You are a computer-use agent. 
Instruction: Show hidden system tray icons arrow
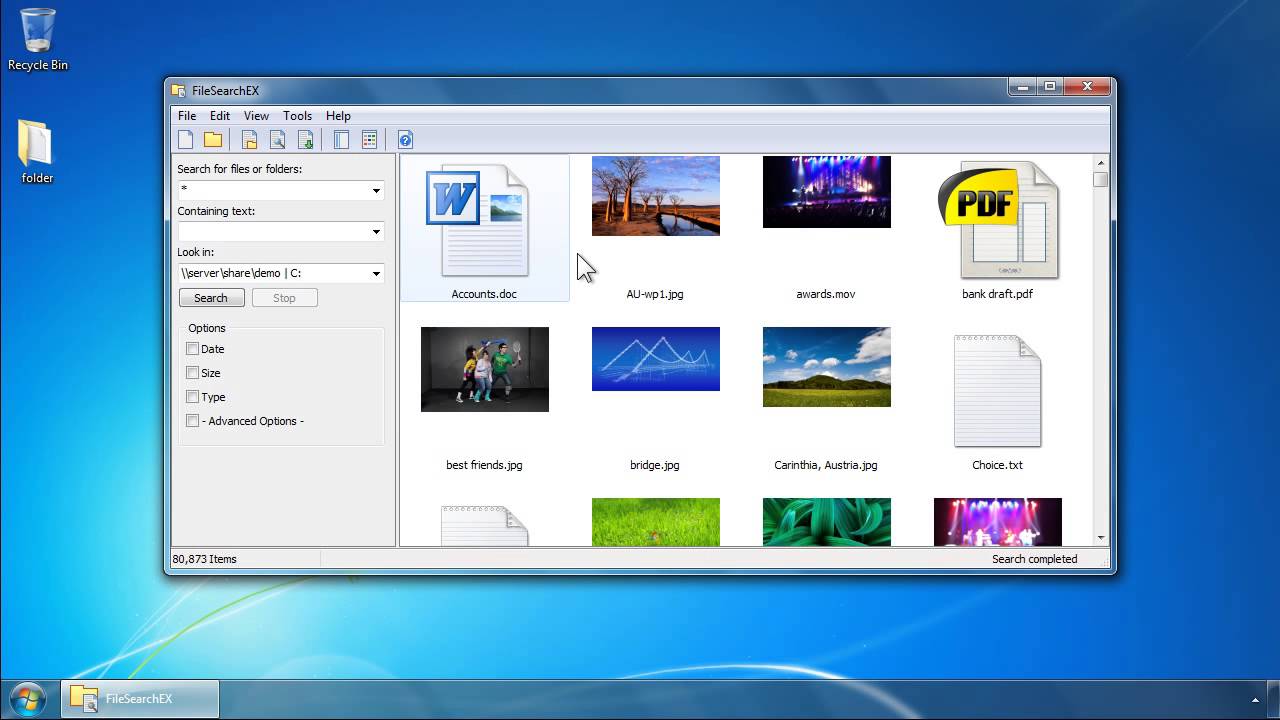[x=1255, y=700]
